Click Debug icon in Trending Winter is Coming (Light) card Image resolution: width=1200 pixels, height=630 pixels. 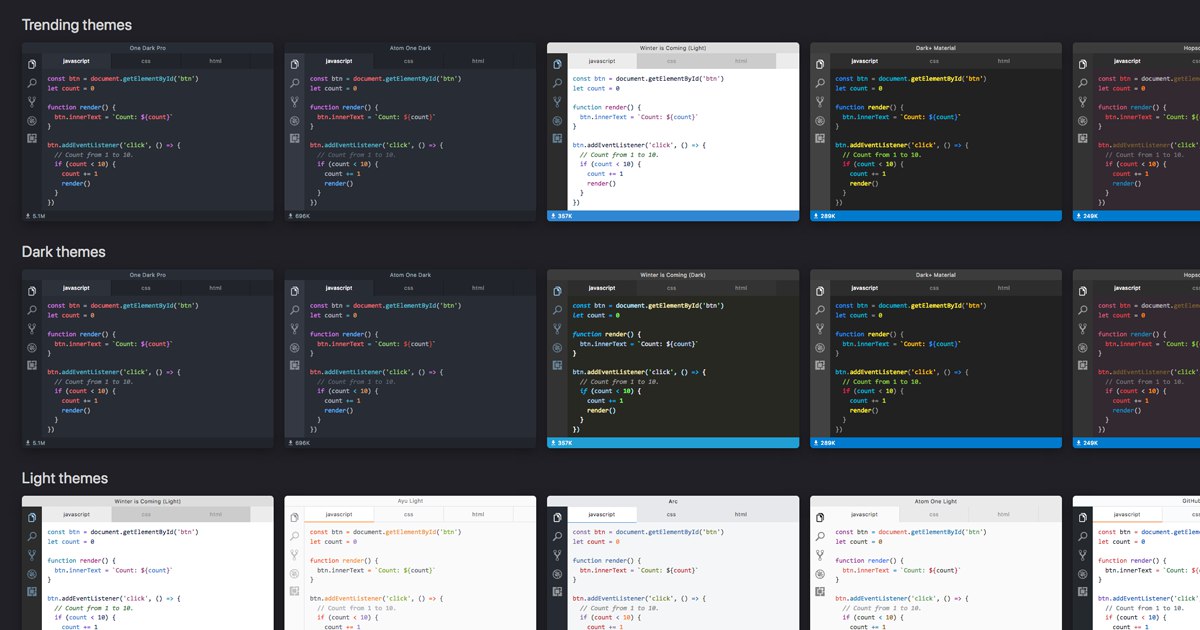pos(557,120)
